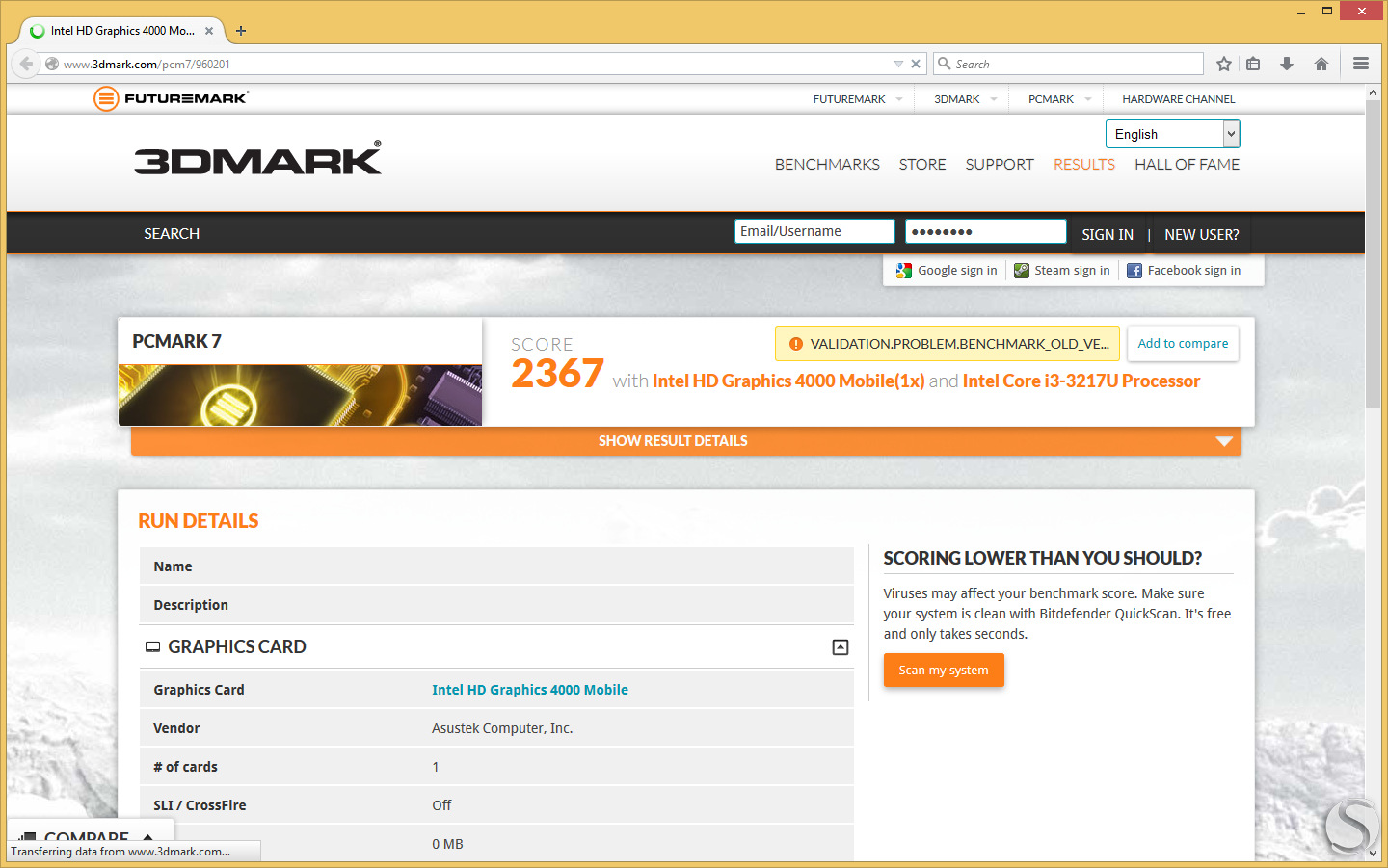Click the bookmark star icon
The width and height of the screenshot is (1388, 868).
pos(1224,64)
